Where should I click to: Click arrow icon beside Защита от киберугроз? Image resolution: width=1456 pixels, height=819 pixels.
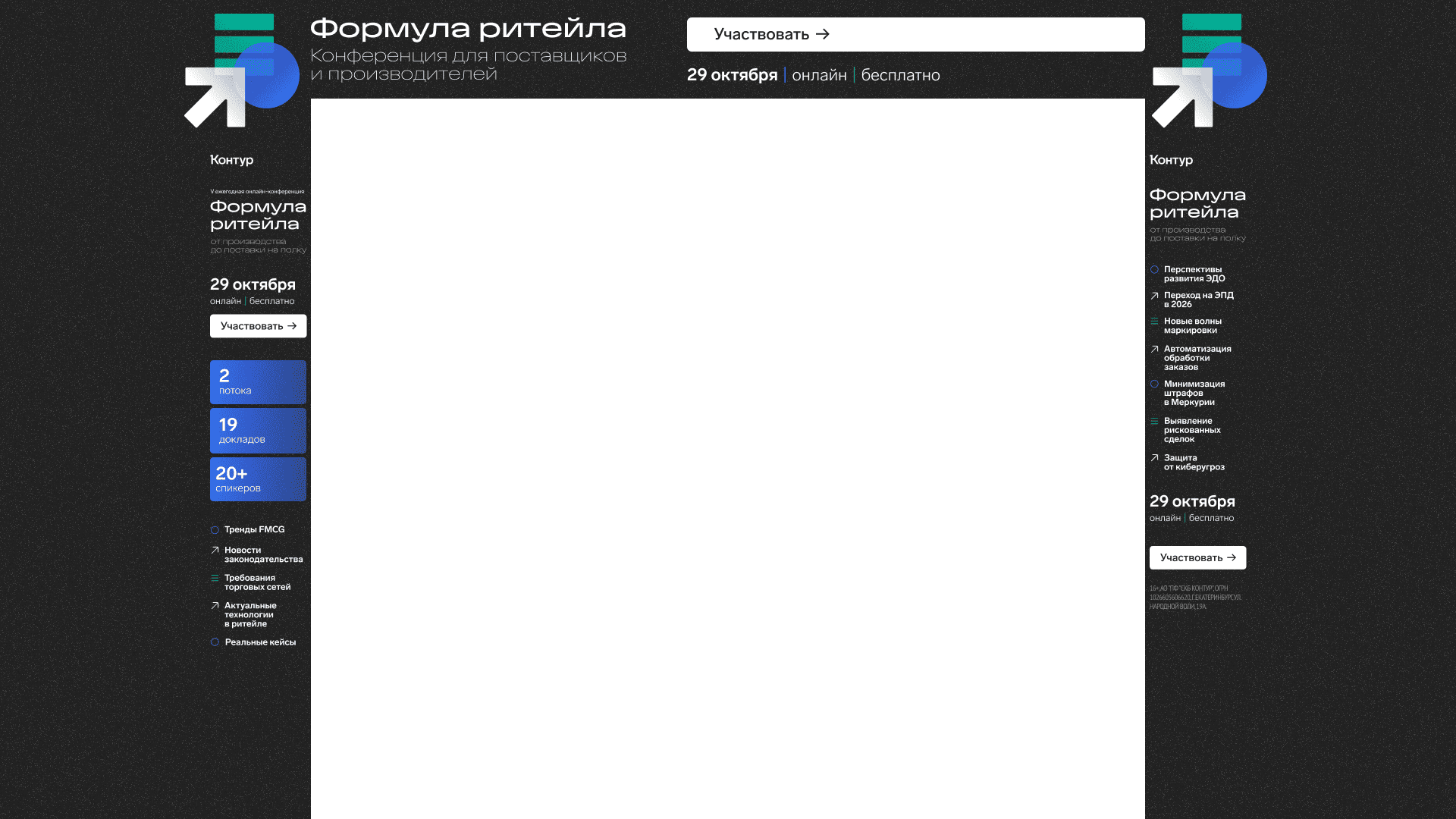click(x=1154, y=458)
